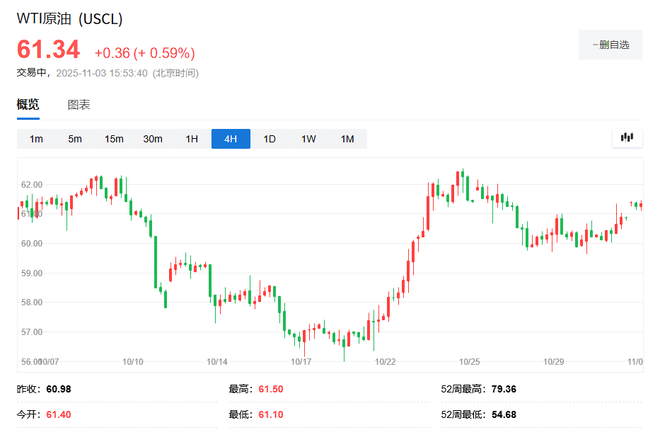Image resolution: width=660 pixels, height=430 pixels.
Task: Select the 1H timeframe
Action: [192, 139]
